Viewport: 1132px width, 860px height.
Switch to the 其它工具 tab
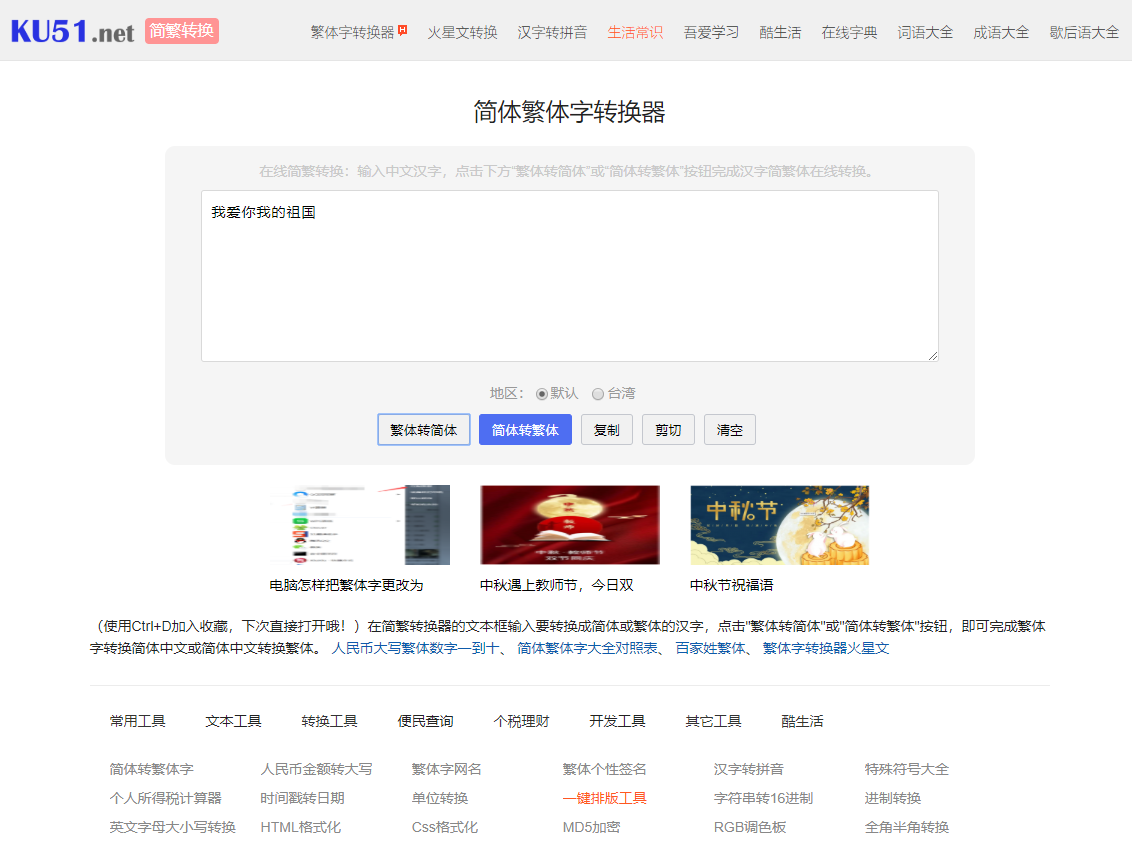coord(713,721)
